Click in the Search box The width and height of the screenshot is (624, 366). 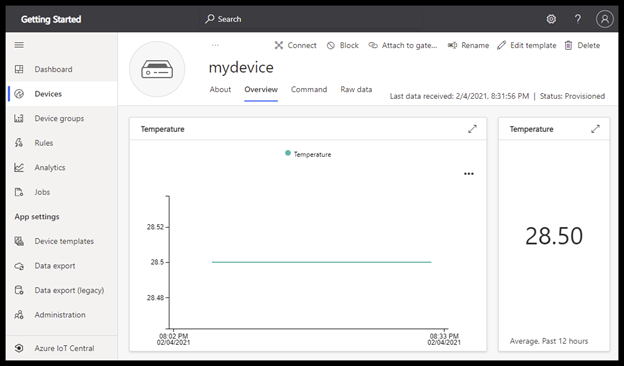[310, 19]
